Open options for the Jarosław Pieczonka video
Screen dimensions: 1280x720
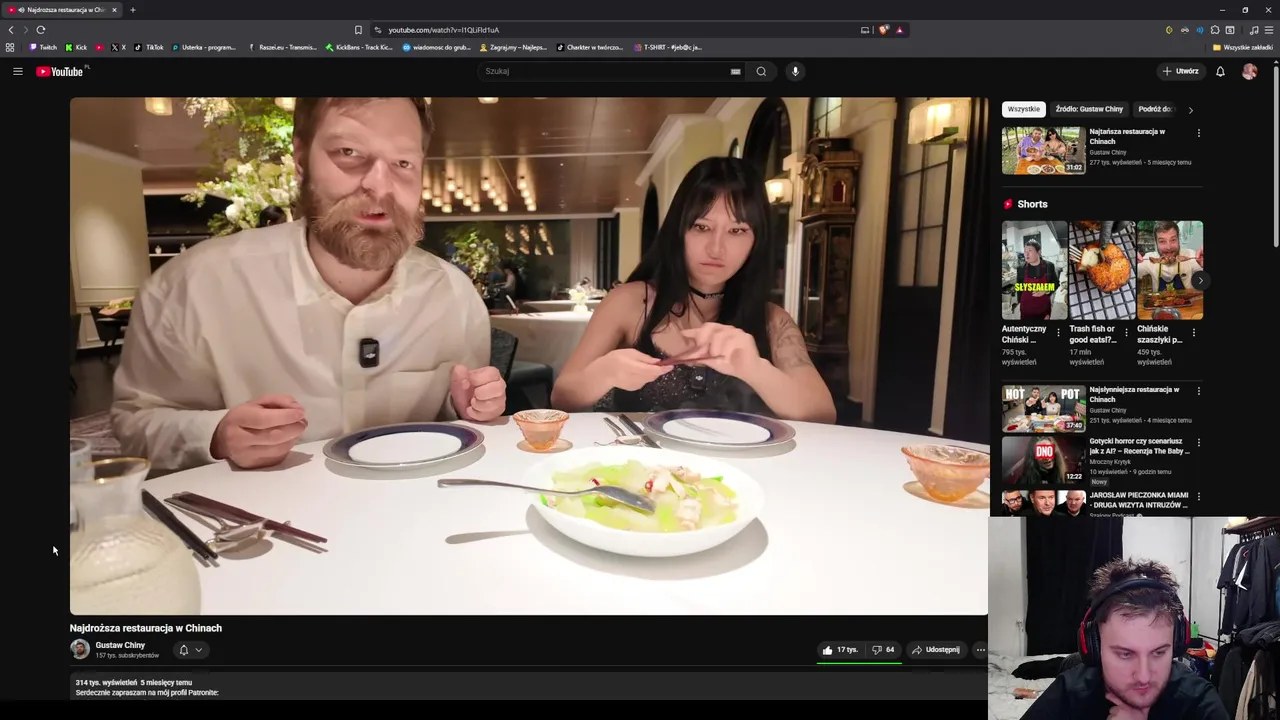point(1198,496)
